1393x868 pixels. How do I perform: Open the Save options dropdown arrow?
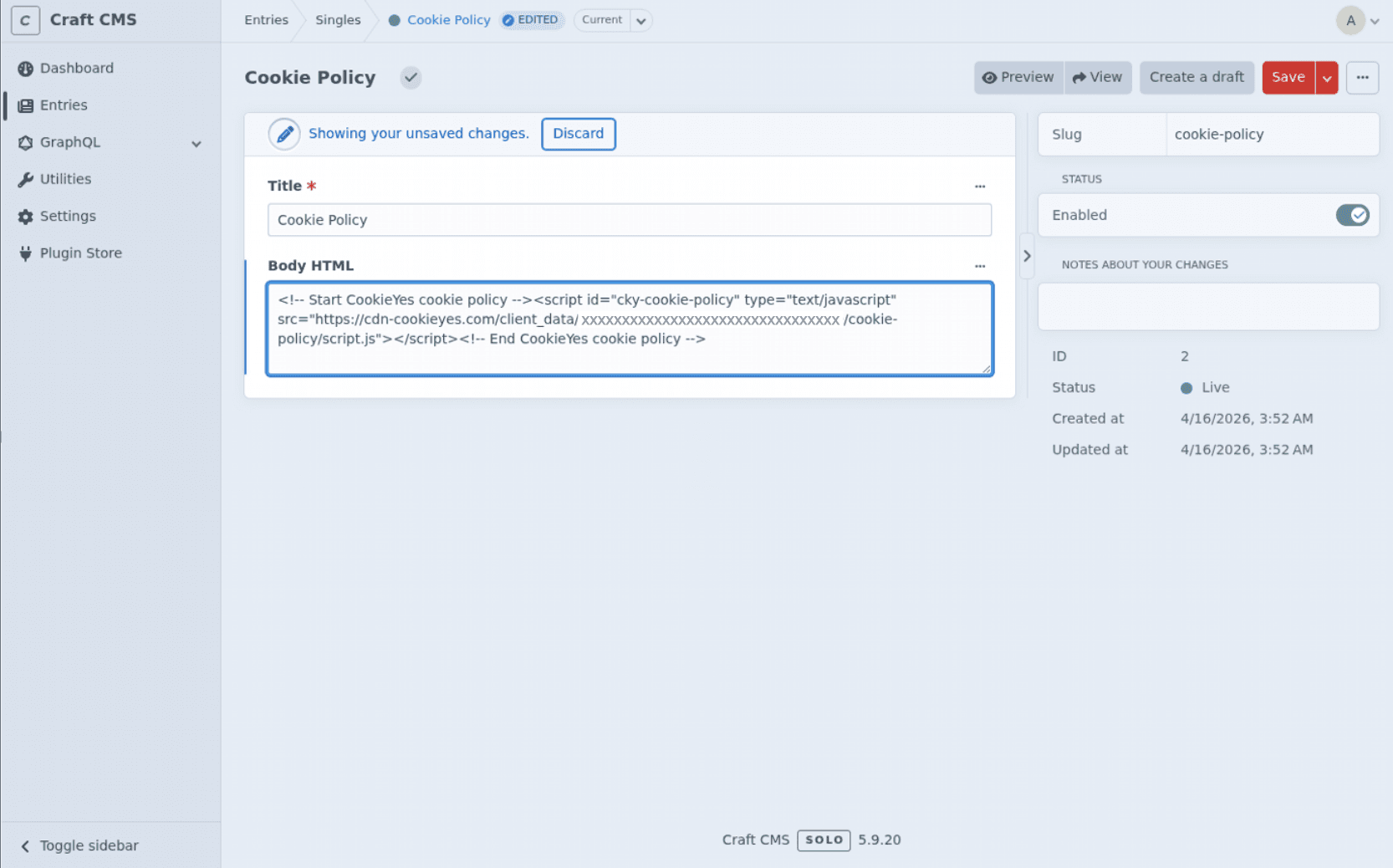[x=1327, y=78]
